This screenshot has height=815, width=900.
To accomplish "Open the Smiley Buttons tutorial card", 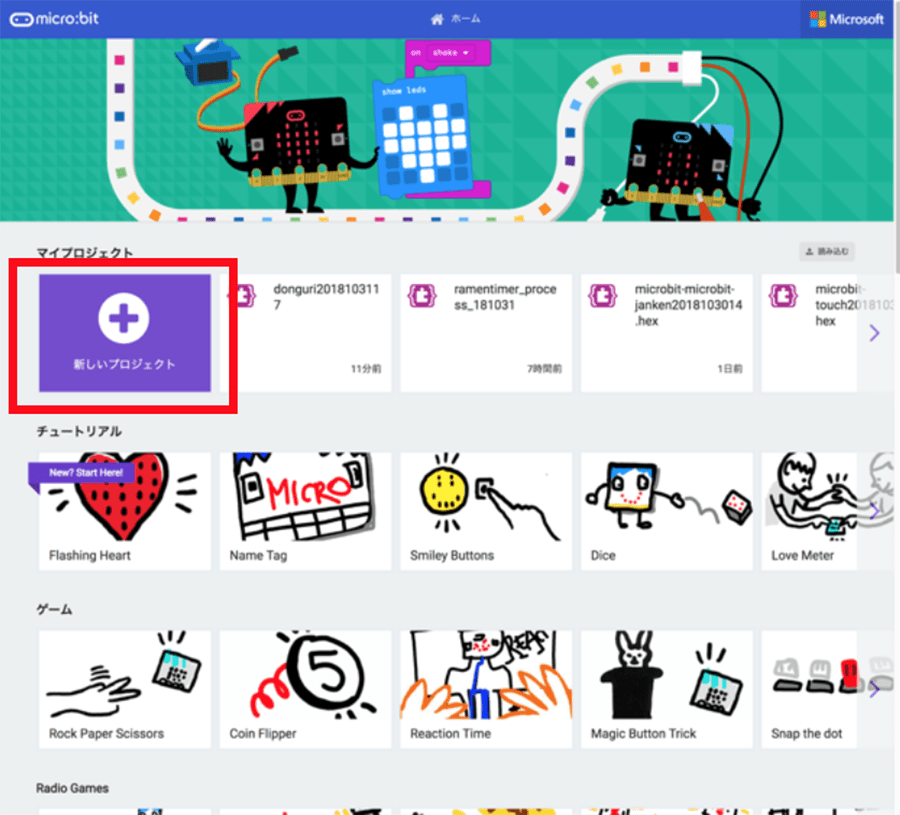I will pyautogui.click(x=486, y=511).
